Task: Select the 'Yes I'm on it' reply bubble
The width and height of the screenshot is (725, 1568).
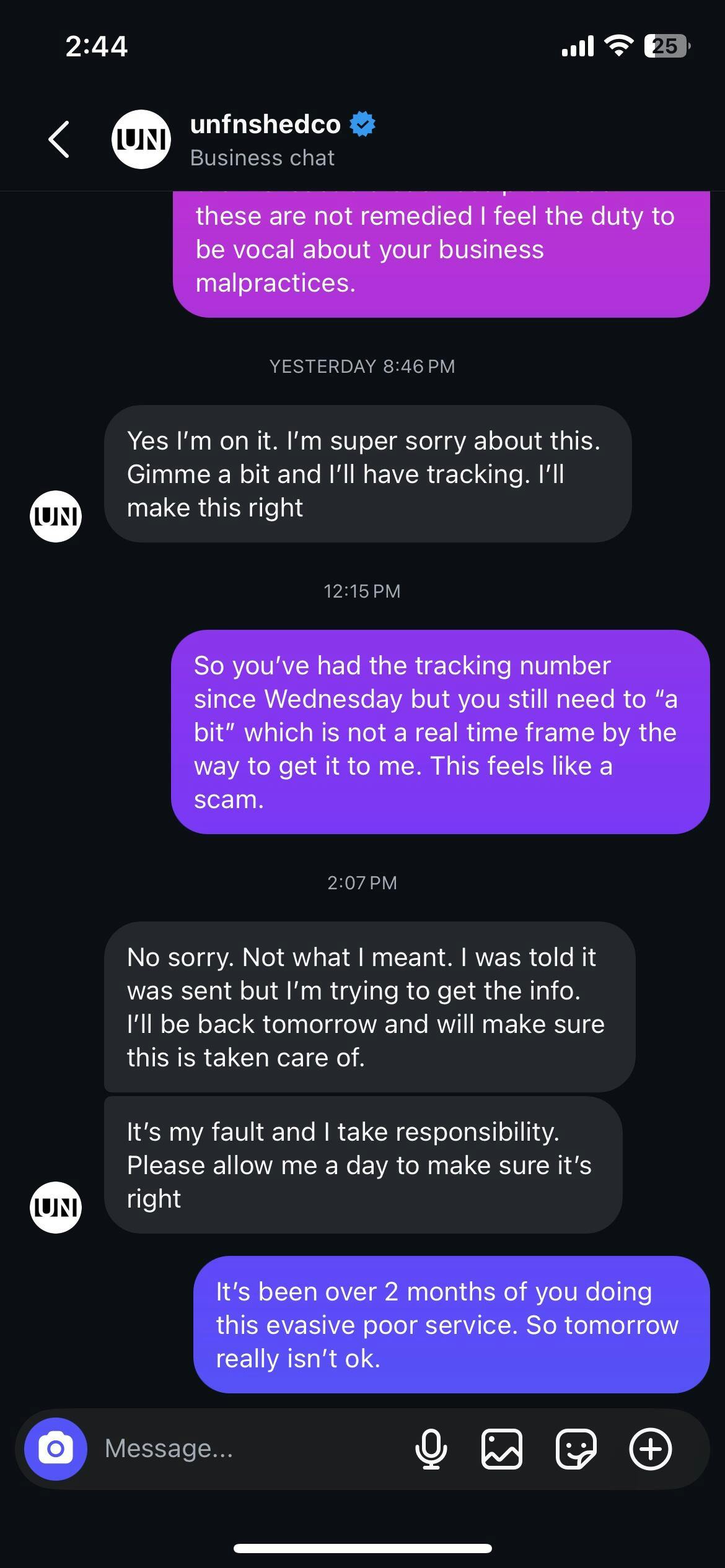Action: (x=367, y=474)
